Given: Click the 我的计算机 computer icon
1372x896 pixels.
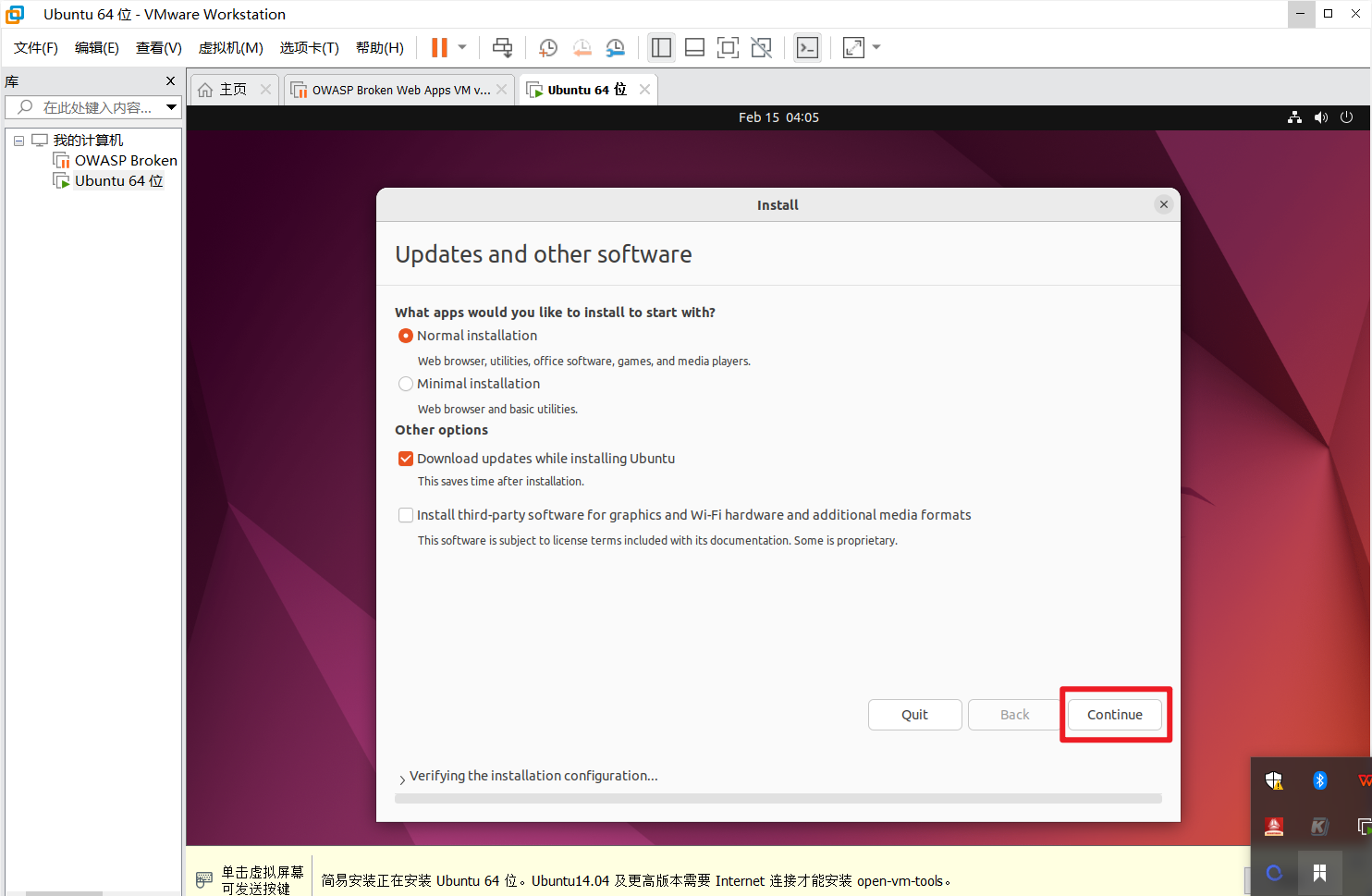Looking at the screenshot, I should [x=40, y=141].
